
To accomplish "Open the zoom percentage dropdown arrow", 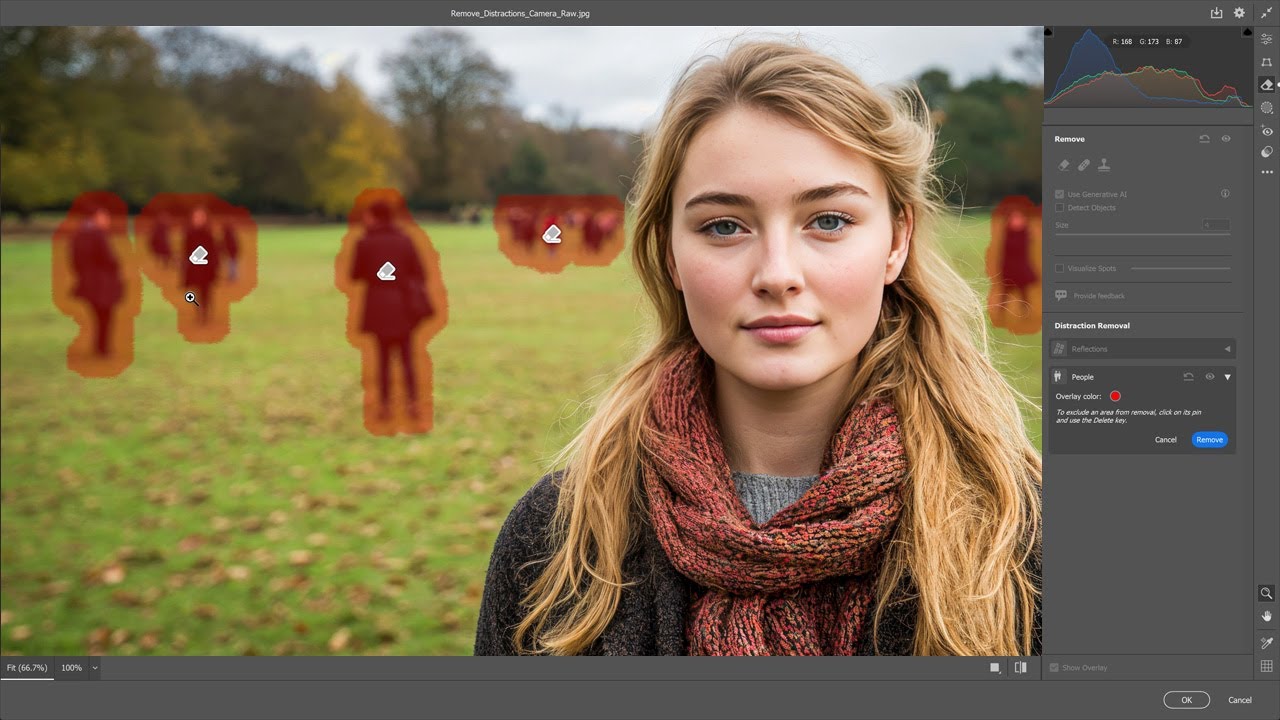I will click(x=95, y=667).
